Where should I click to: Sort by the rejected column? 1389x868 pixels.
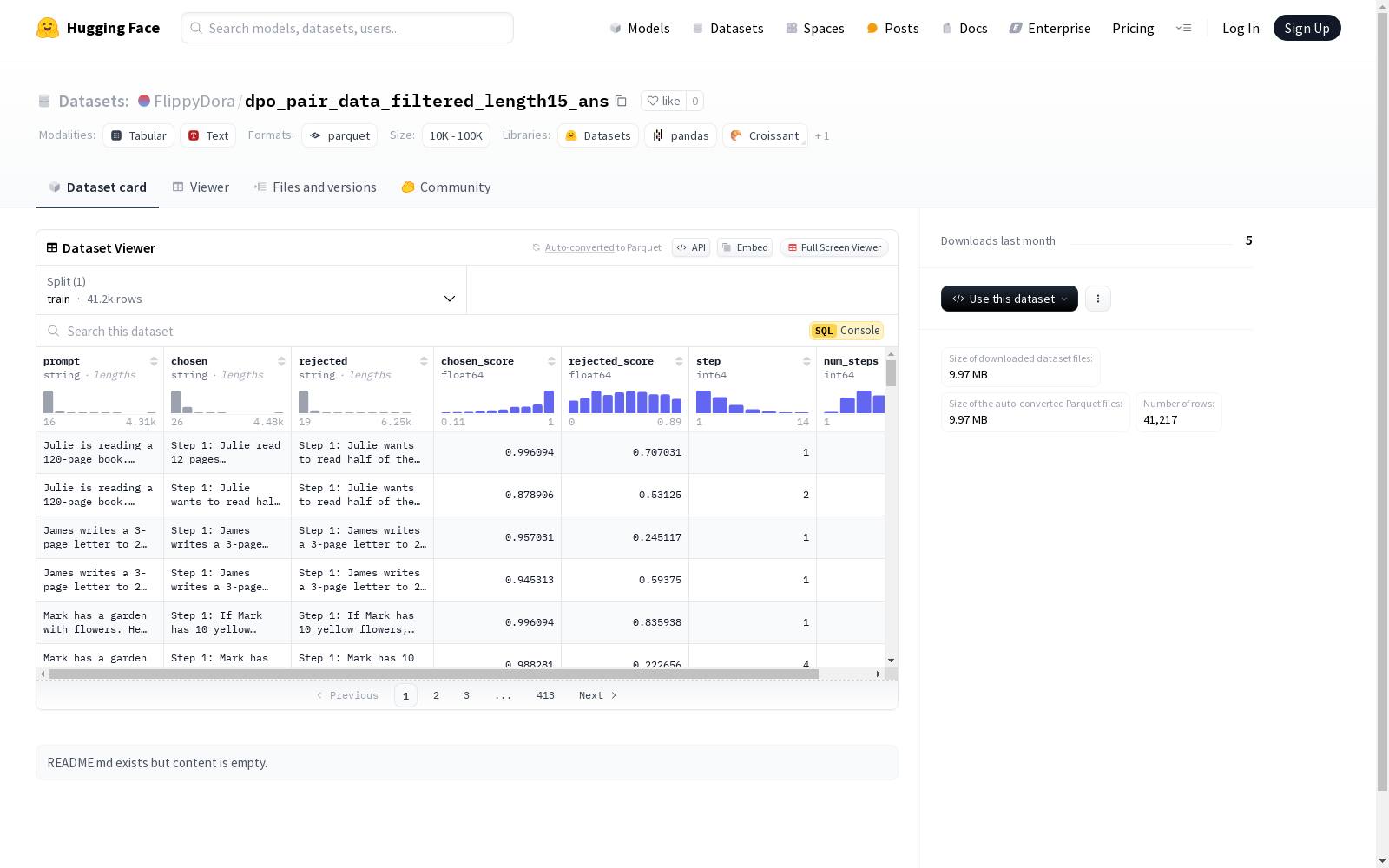424,361
